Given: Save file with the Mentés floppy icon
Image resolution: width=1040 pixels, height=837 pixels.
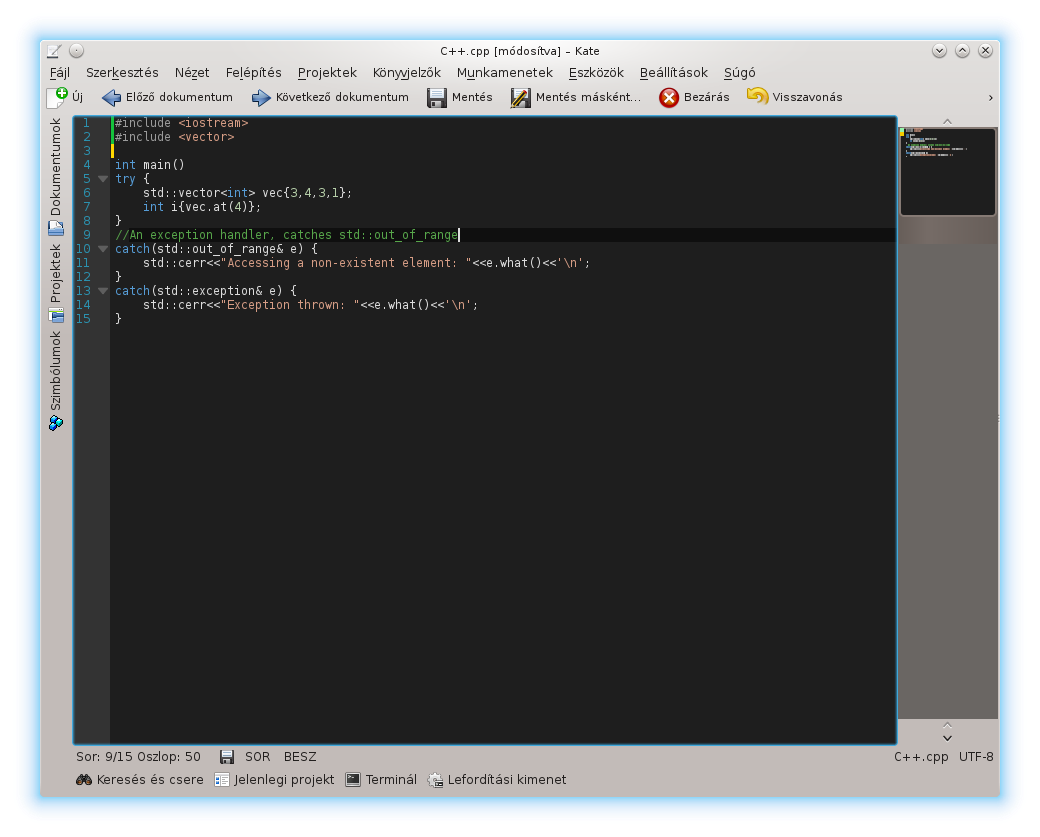Looking at the screenshot, I should pos(436,97).
